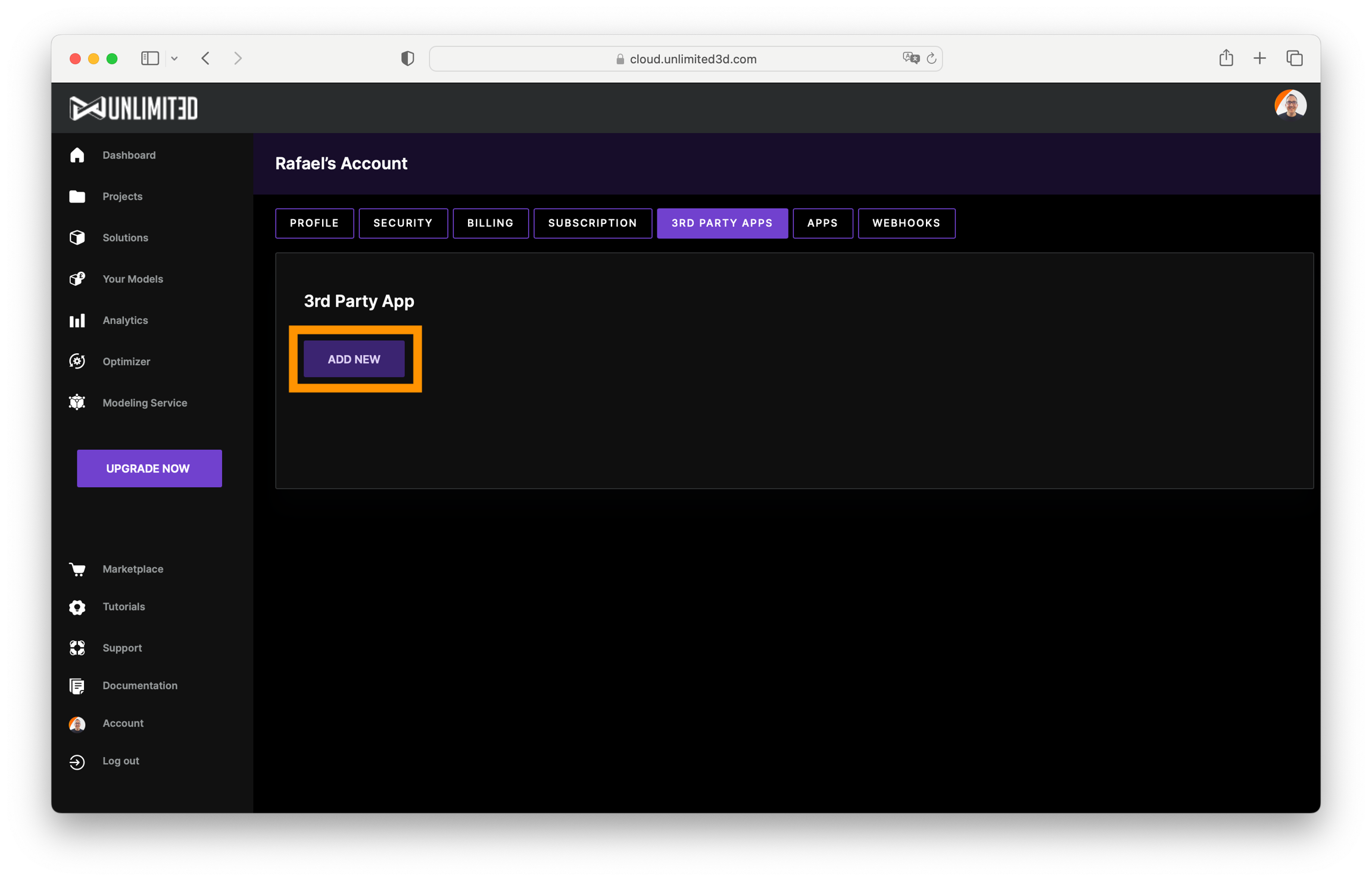Viewport: 1372px width, 881px height.
Task: Click the Documentation link in sidebar
Action: tap(140, 686)
